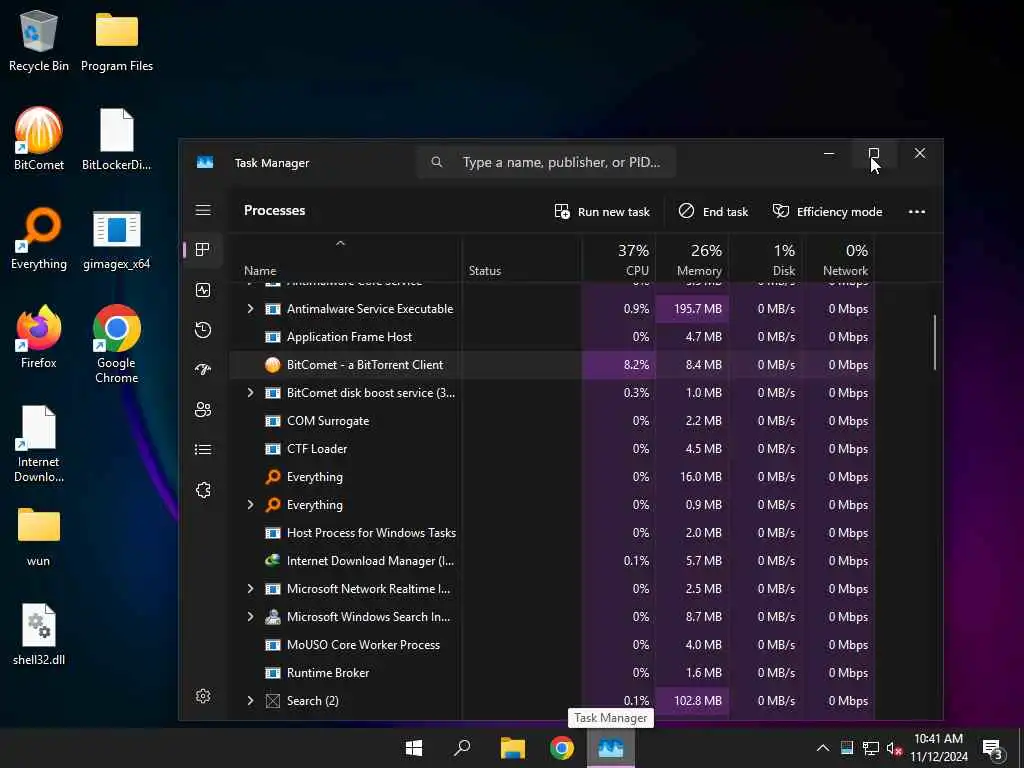Screen dimensions: 1024x768
Task: Open the Startup apps sidebar icon
Action: click(203, 370)
